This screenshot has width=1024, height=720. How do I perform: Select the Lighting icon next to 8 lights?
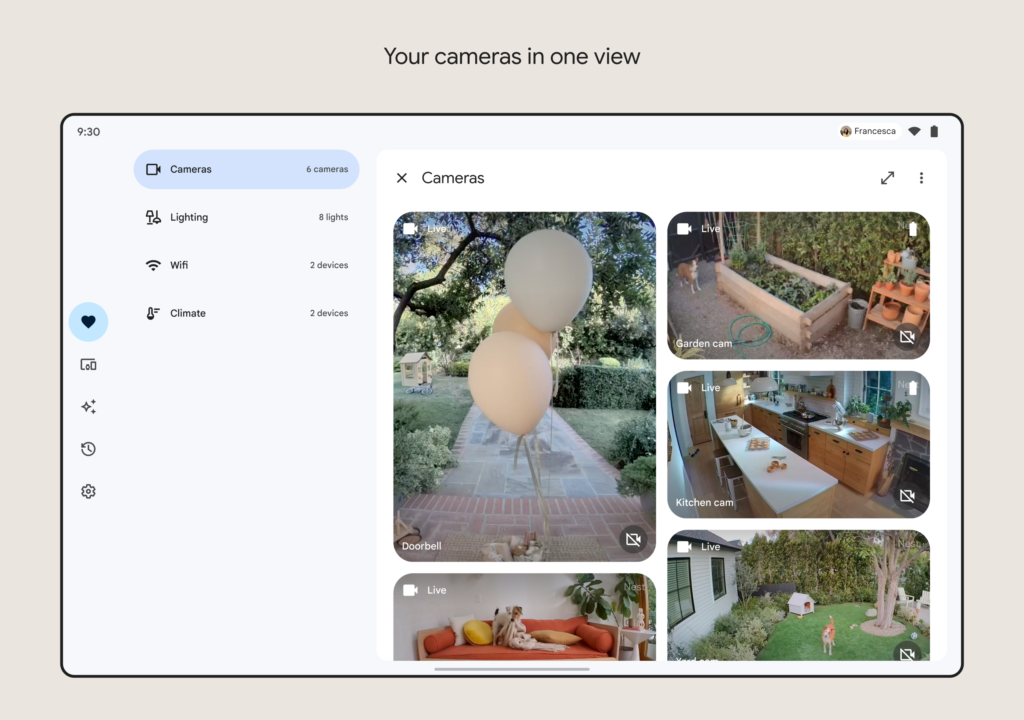pyautogui.click(x=155, y=217)
